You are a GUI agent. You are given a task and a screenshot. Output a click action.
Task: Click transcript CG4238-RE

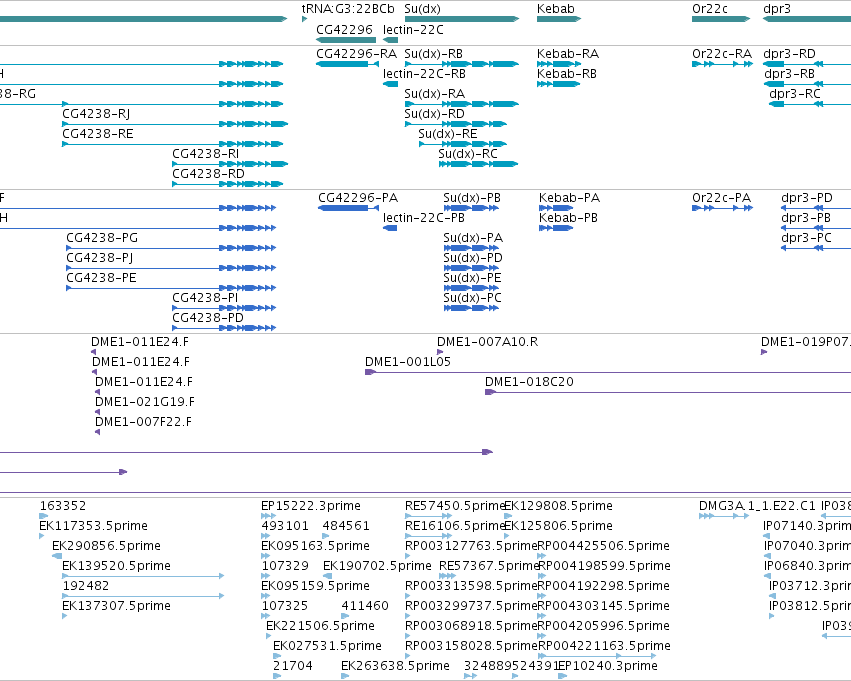click(x=173, y=144)
